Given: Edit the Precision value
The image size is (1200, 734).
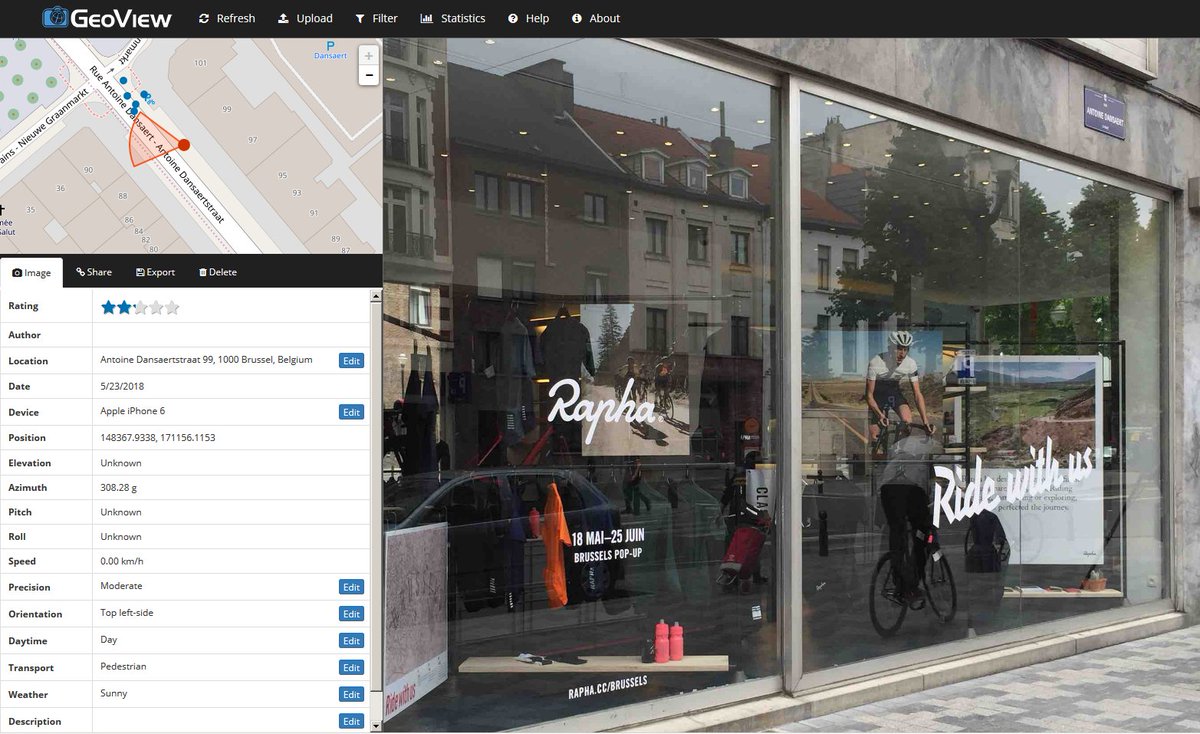Looking at the screenshot, I should (x=351, y=587).
